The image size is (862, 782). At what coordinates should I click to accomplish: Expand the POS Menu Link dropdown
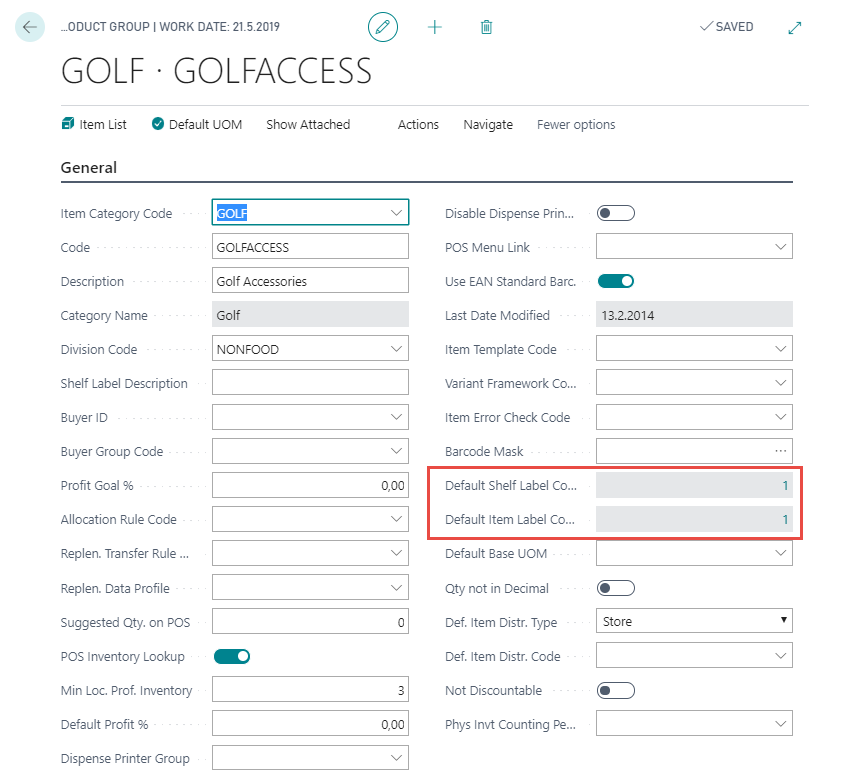tap(781, 247)
